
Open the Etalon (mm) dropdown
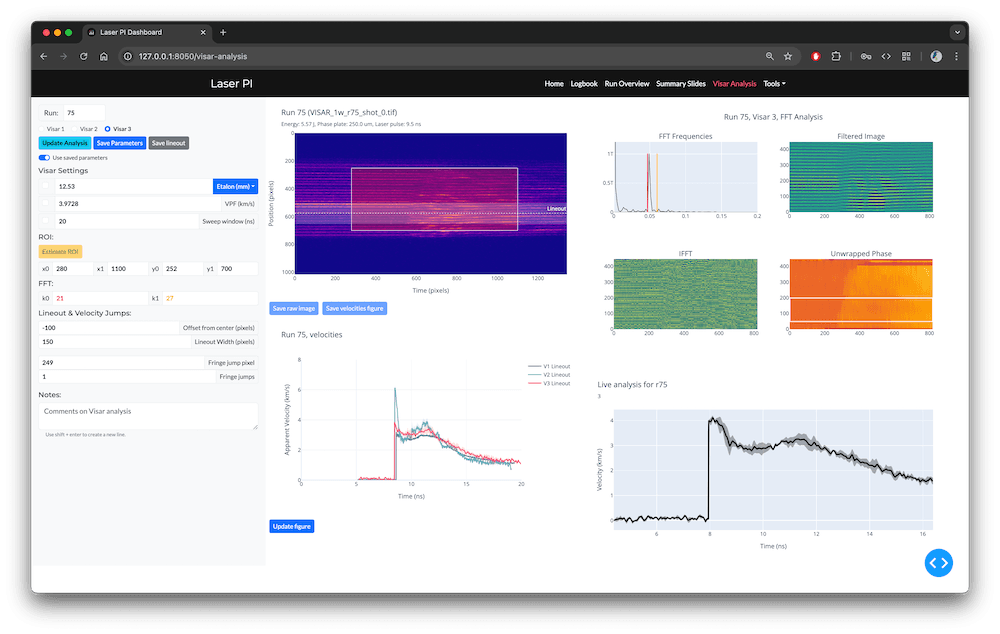[235, 186]
